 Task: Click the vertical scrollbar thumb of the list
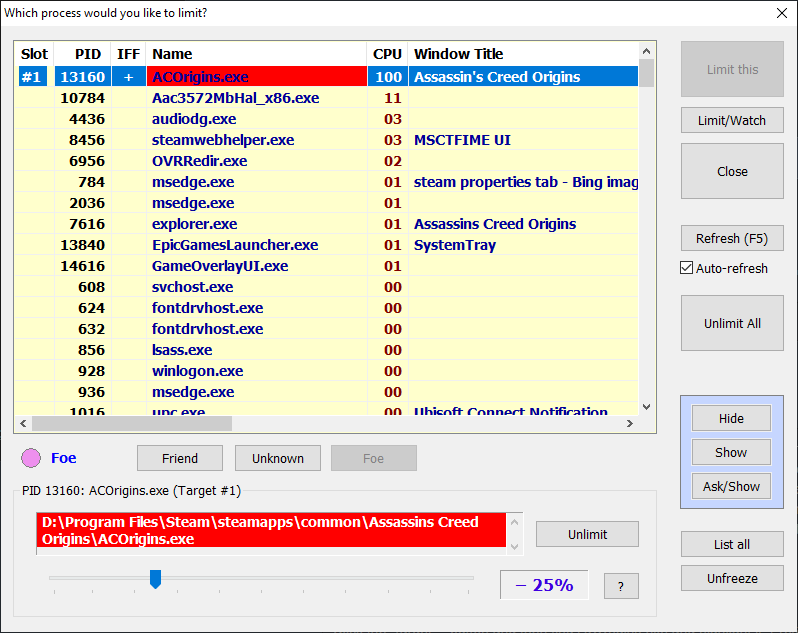pyautogui.click(x=646, y=73)
